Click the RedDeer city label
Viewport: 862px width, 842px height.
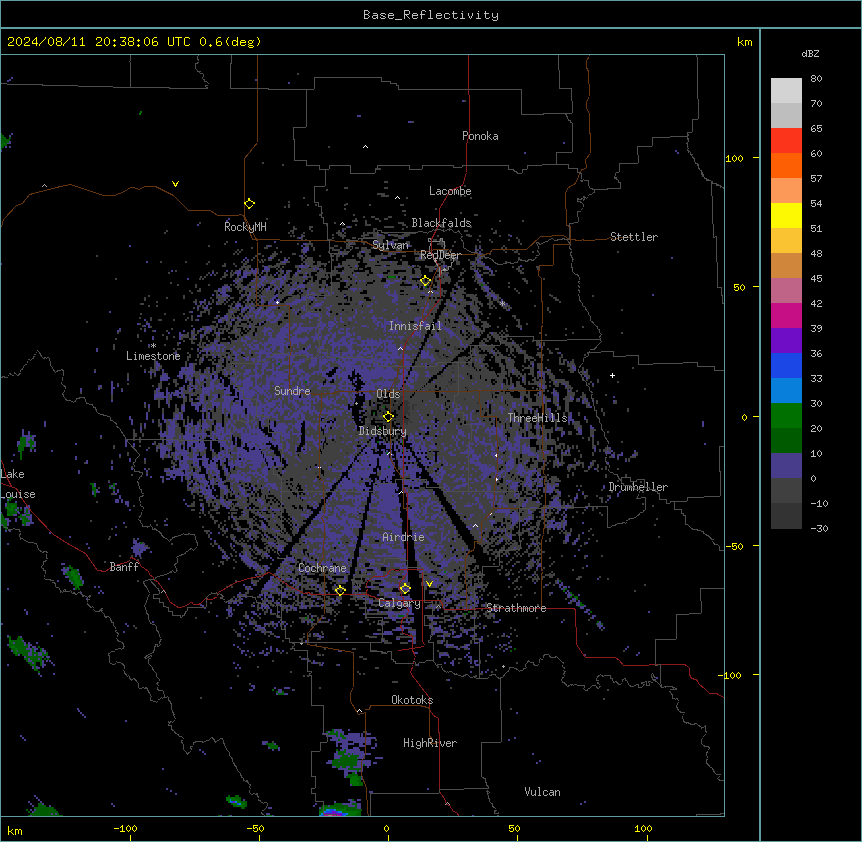440,255
